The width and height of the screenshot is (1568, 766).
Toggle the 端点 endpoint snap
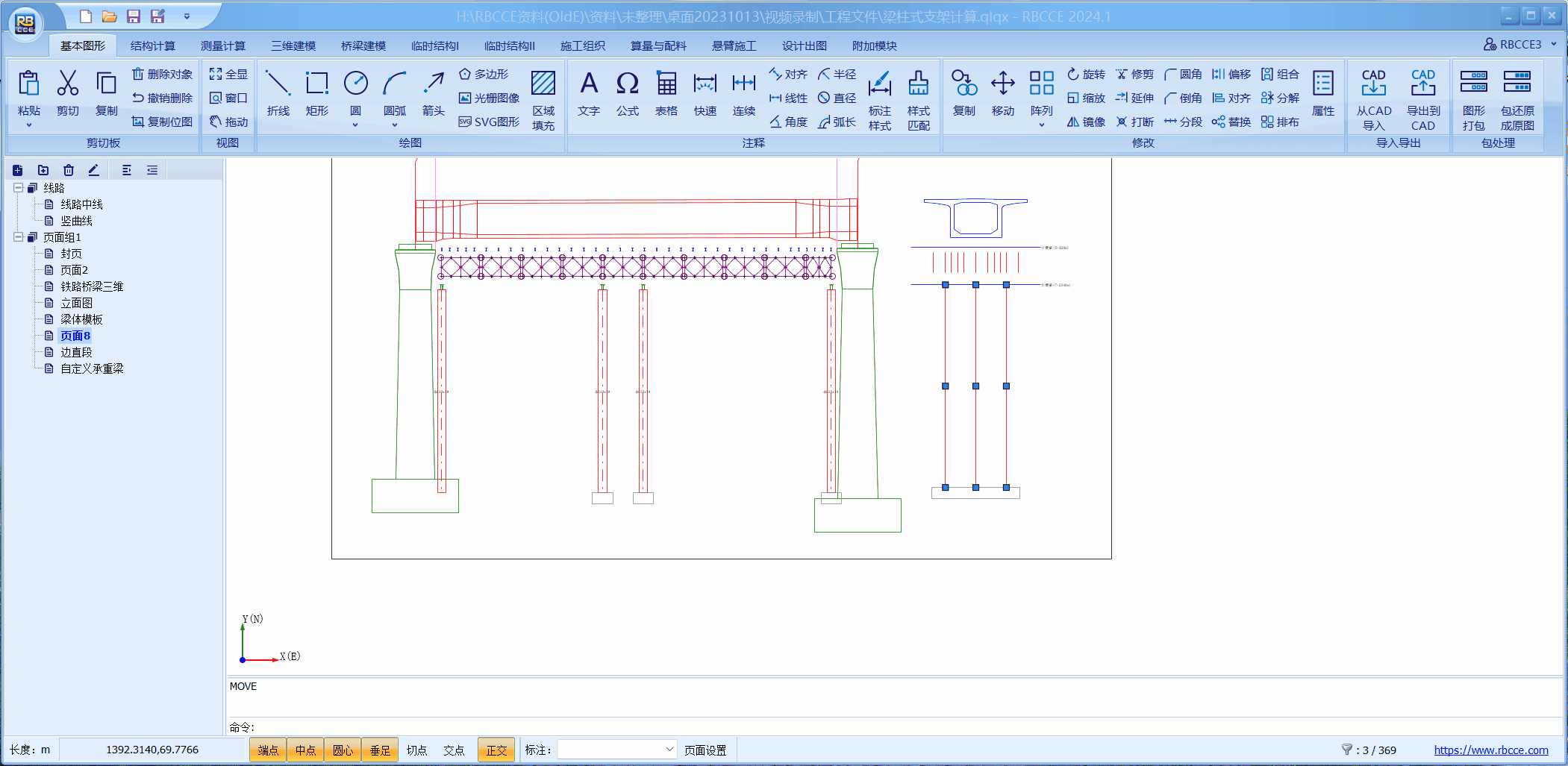point(268,750)
